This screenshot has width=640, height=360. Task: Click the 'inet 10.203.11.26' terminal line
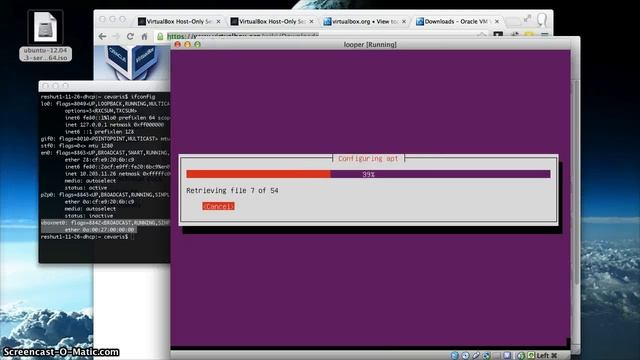117,174
